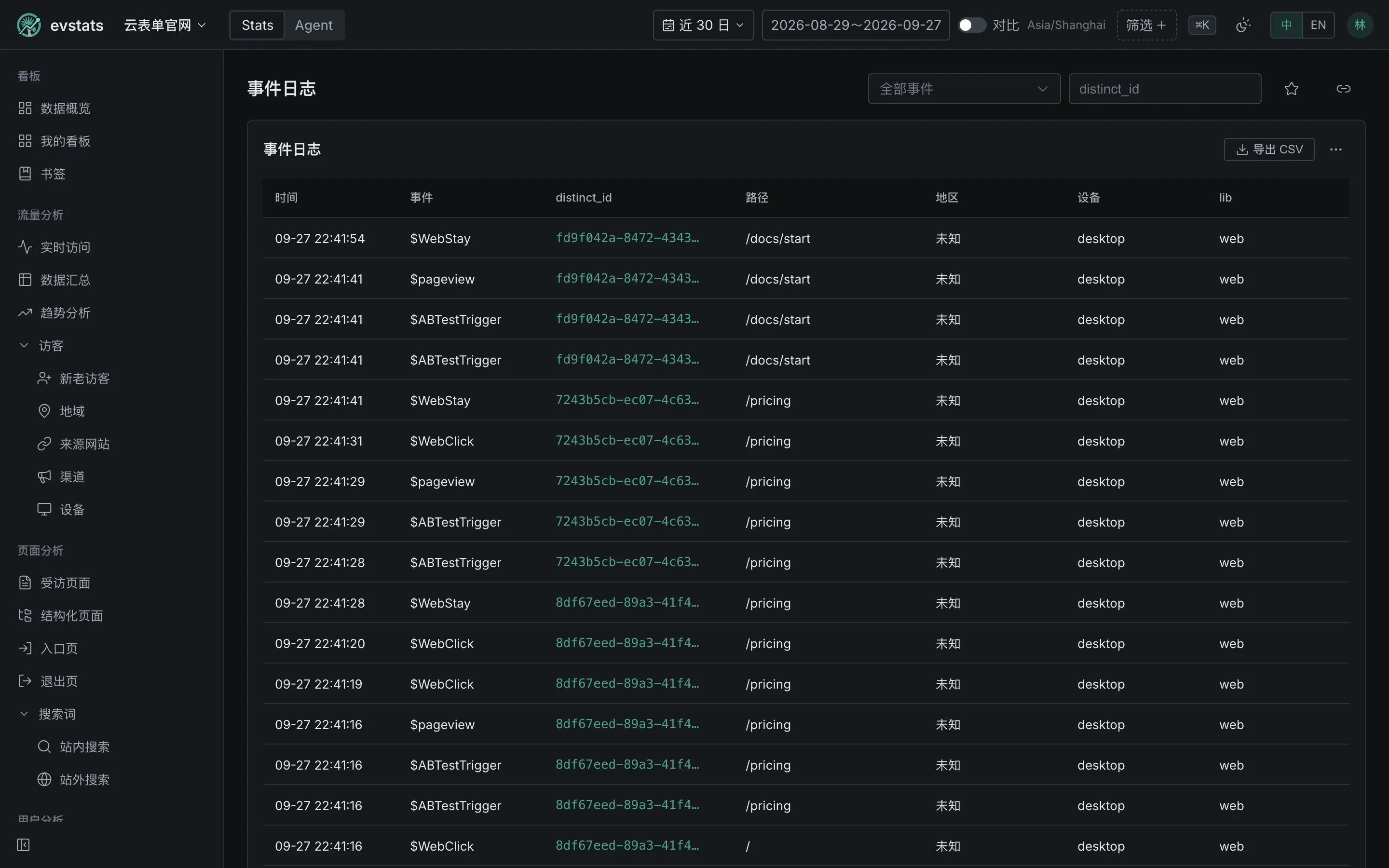Image resolution: width=1389 pixels, height=868 pixels.
Task: Collapse the sidebar with the bottom panel icon
Action: coord(24,844)
